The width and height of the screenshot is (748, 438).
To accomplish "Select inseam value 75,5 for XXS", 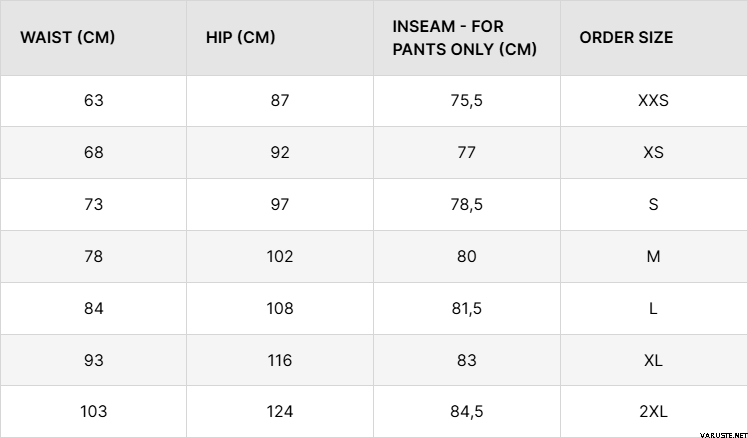I will (x=467, y=100).
